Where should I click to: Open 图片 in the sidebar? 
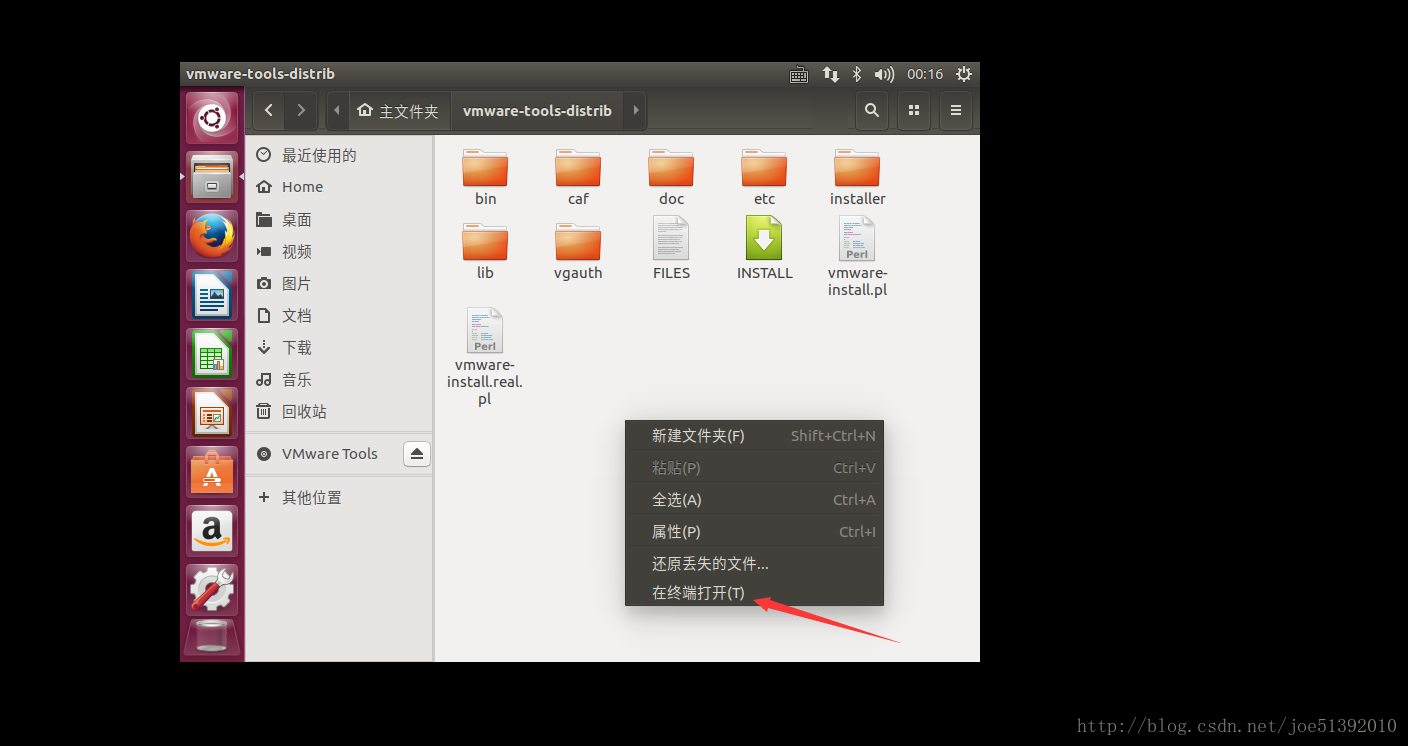(338, 283)
